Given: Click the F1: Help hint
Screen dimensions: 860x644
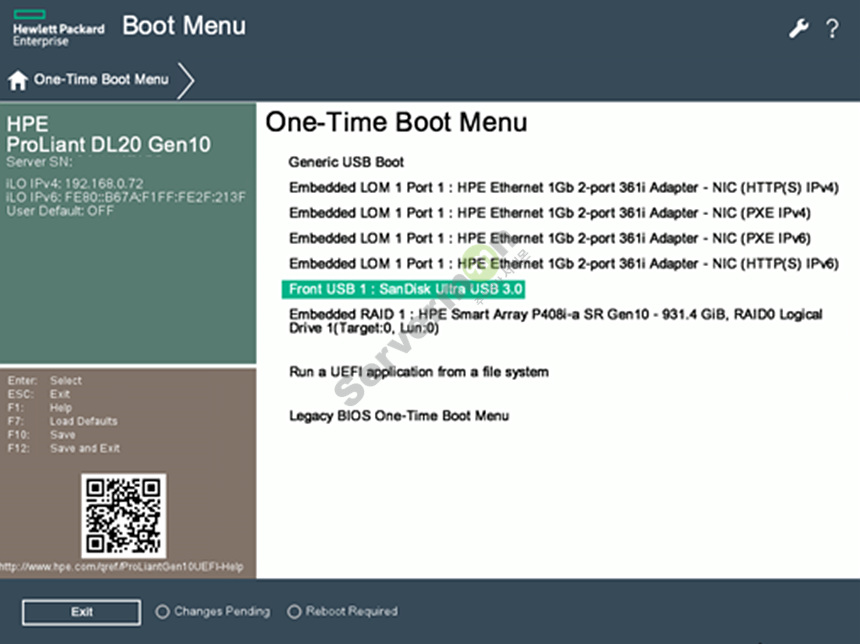Looking at the screenshot, I should tap(40, 408).
